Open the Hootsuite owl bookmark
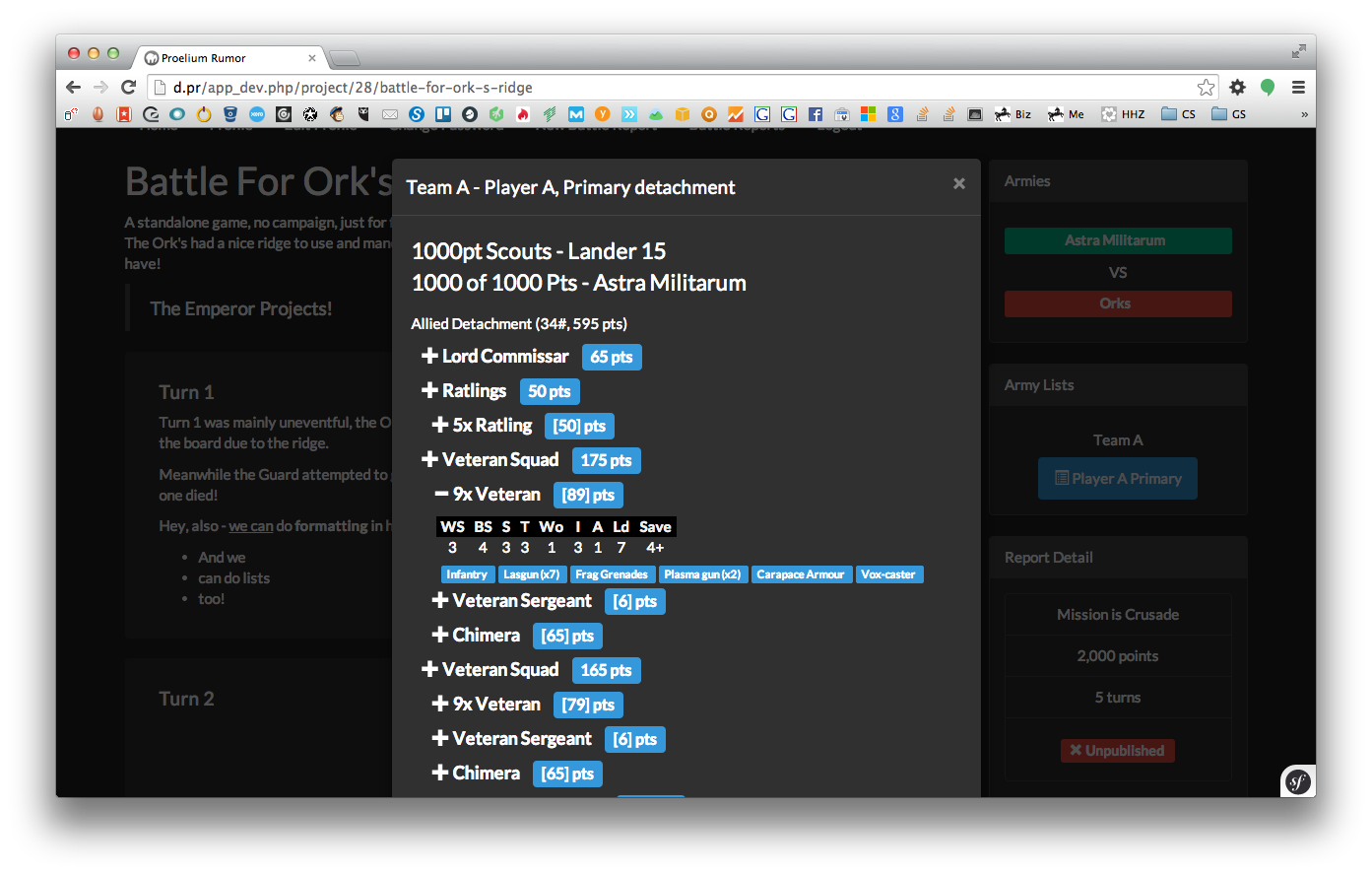This screenshot has width=1372, height=875. [x=363, y=114]
